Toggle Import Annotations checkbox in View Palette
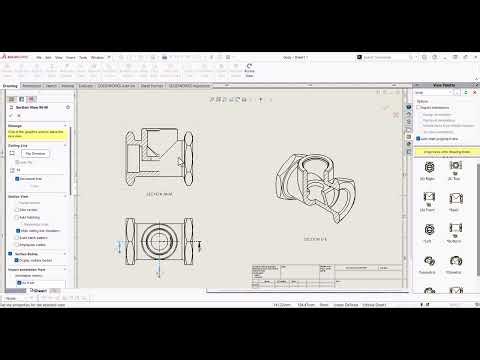The image size is (480, 360). (418, 107)
